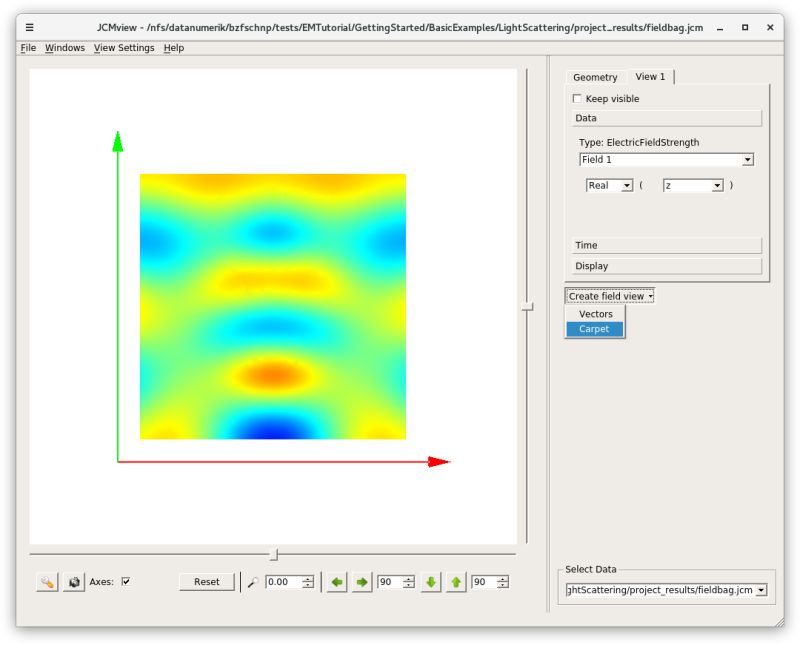Click the zoom value spinner arrows
Viewport: 800px width, 645px height.
point(308,582)
